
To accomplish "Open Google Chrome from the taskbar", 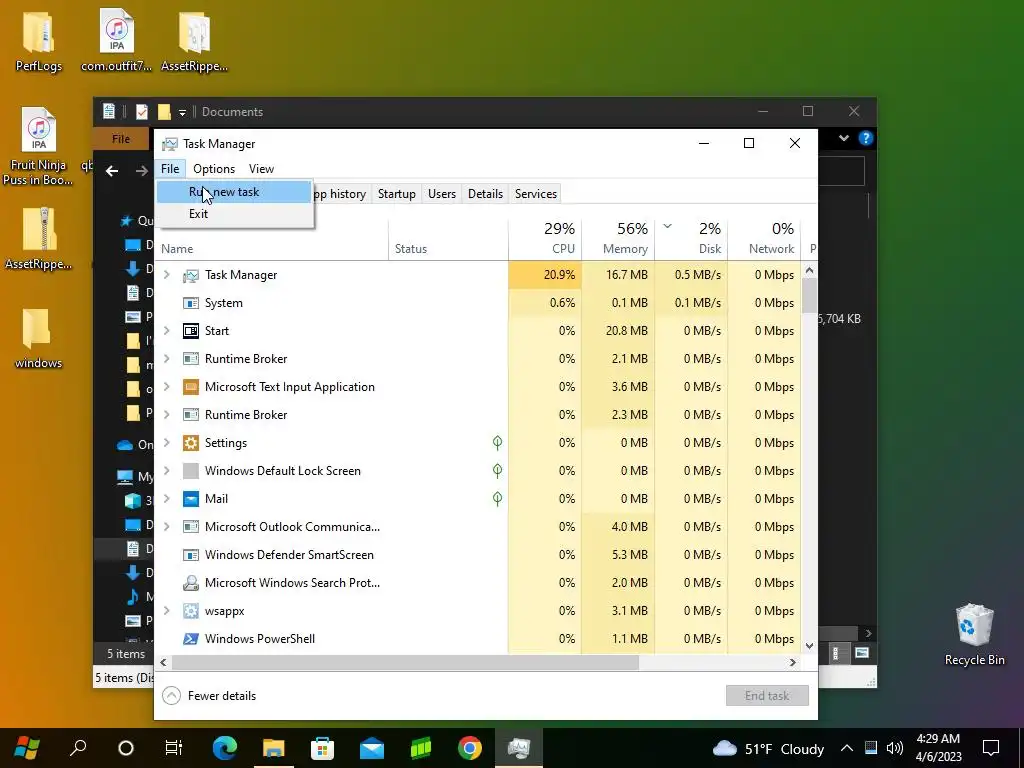I will coord(470,748).
